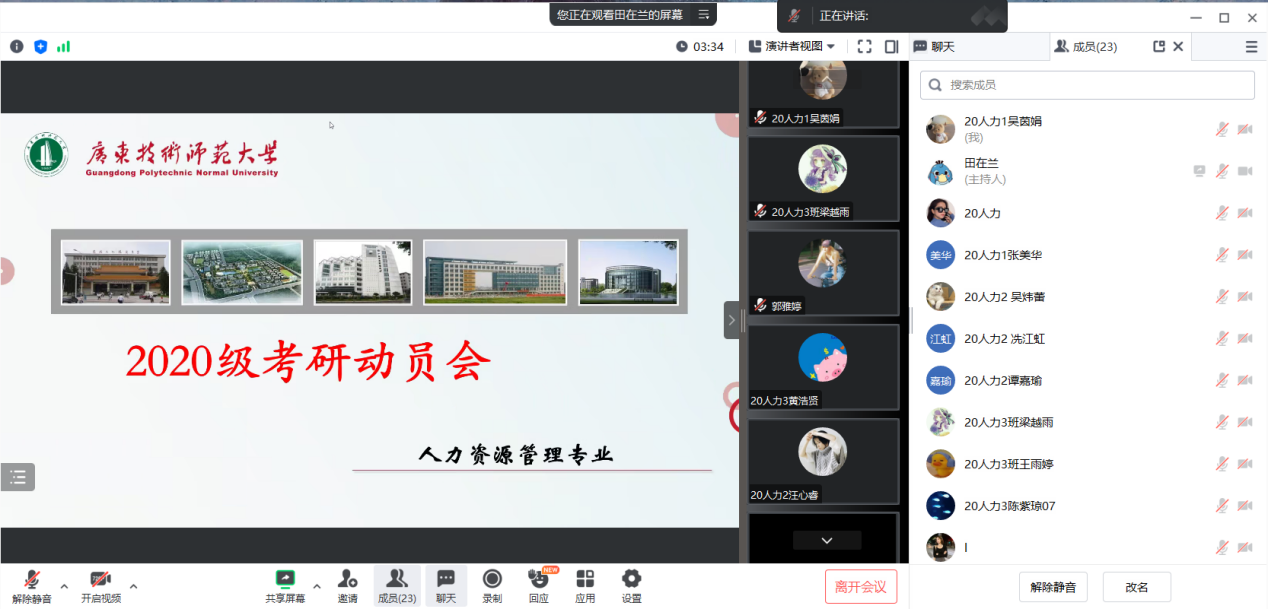Enter fullscreen mode via top bar icon
This screenshot has width=1268, height=609.
(x=864, y=46)
